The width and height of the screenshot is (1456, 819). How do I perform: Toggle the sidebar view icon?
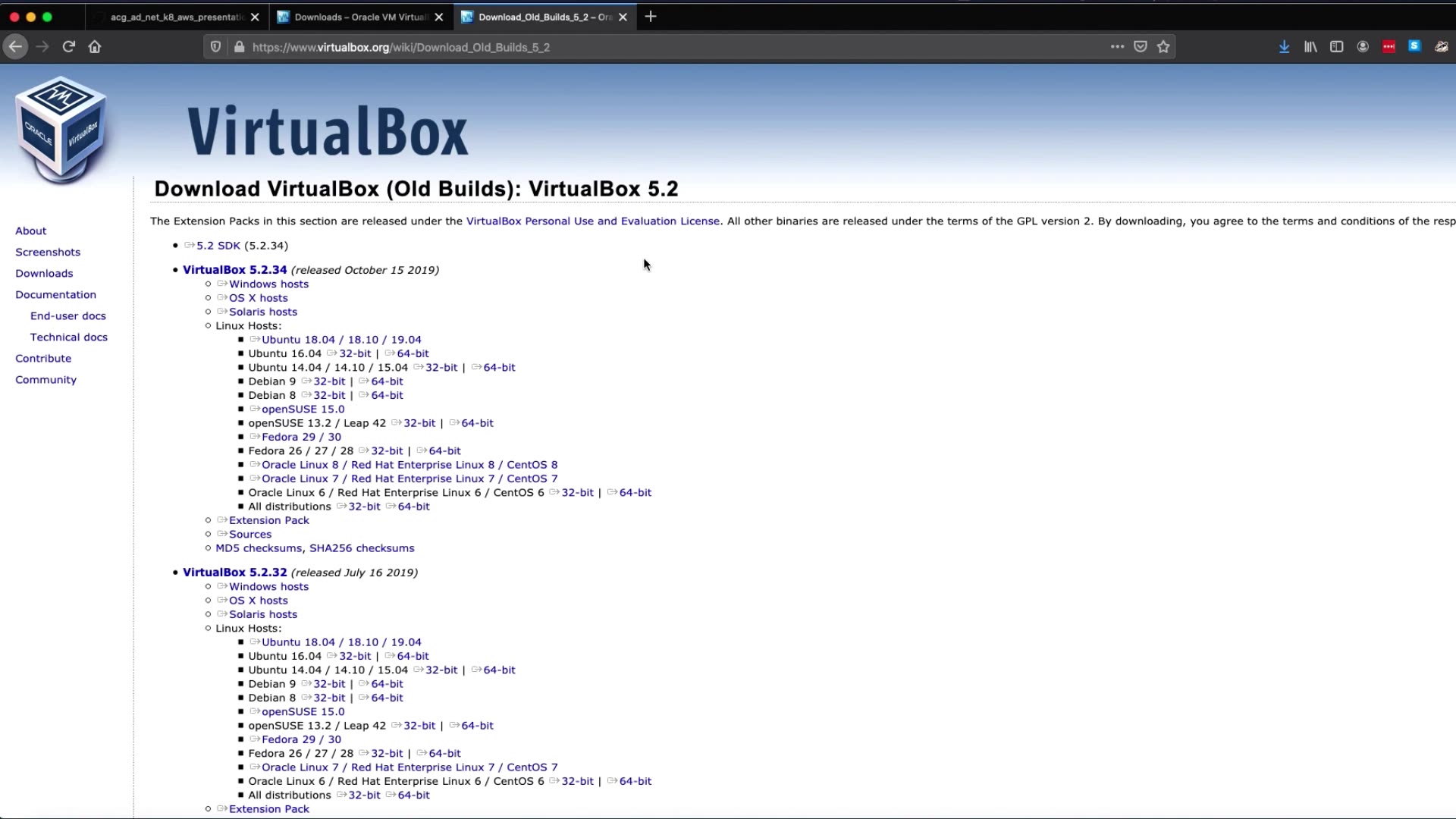pyautogui.click(x=1336, y=47)
